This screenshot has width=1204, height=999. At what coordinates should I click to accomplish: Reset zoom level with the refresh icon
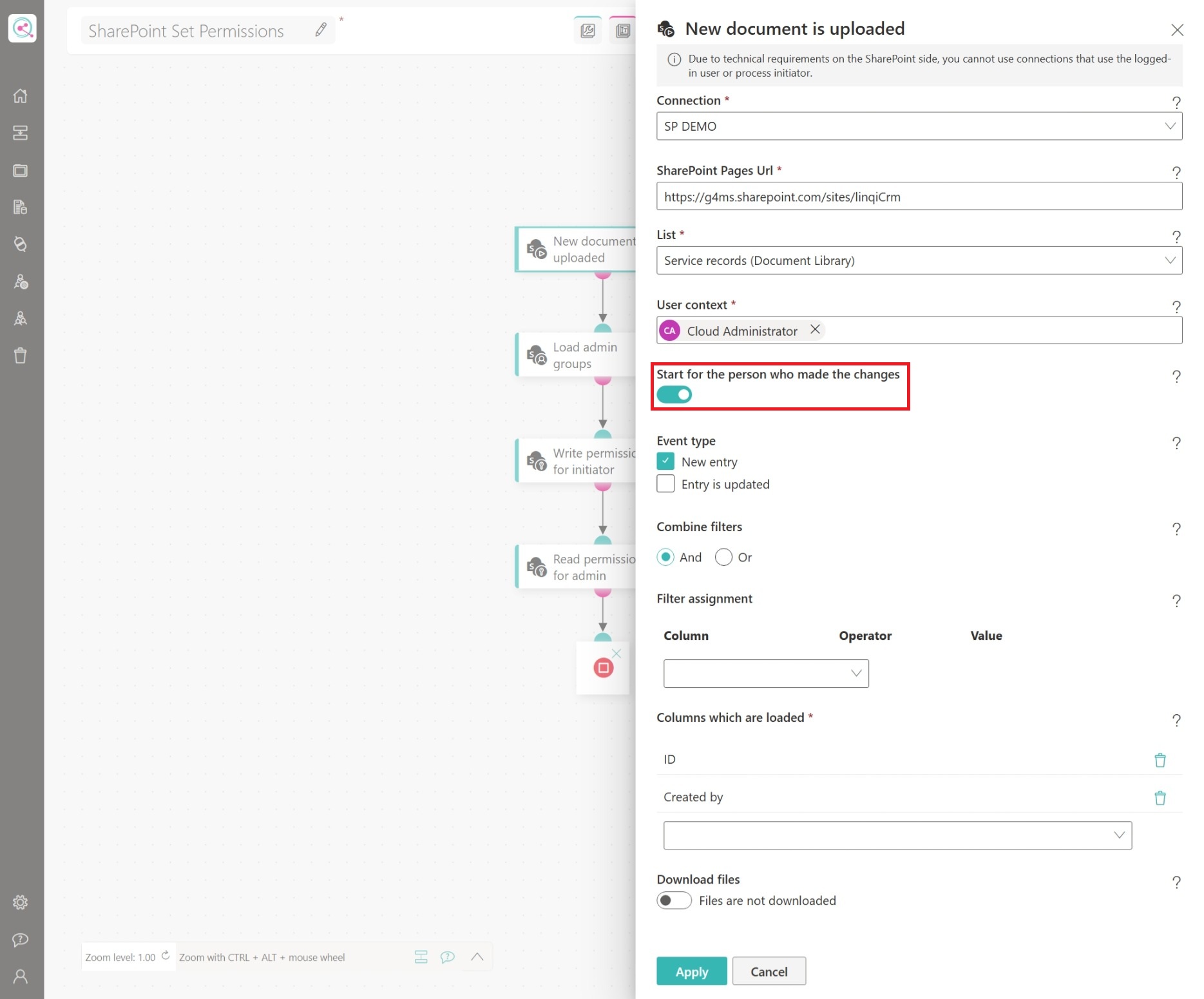pyautogui.click(x=166, y=956)
